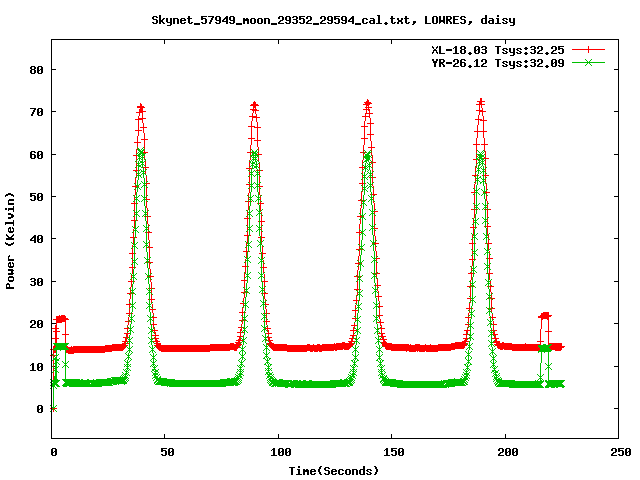Select the XL-18.03 Tsys:32.25 legend entry

click(498, 50)
